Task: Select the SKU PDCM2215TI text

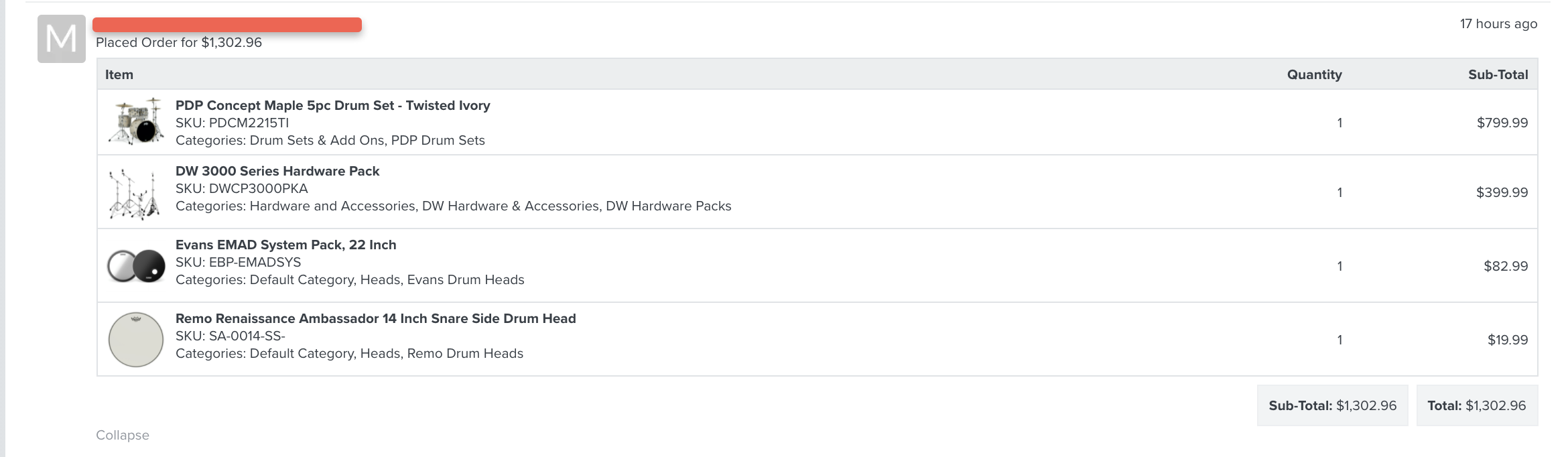Action: point(233,123)
